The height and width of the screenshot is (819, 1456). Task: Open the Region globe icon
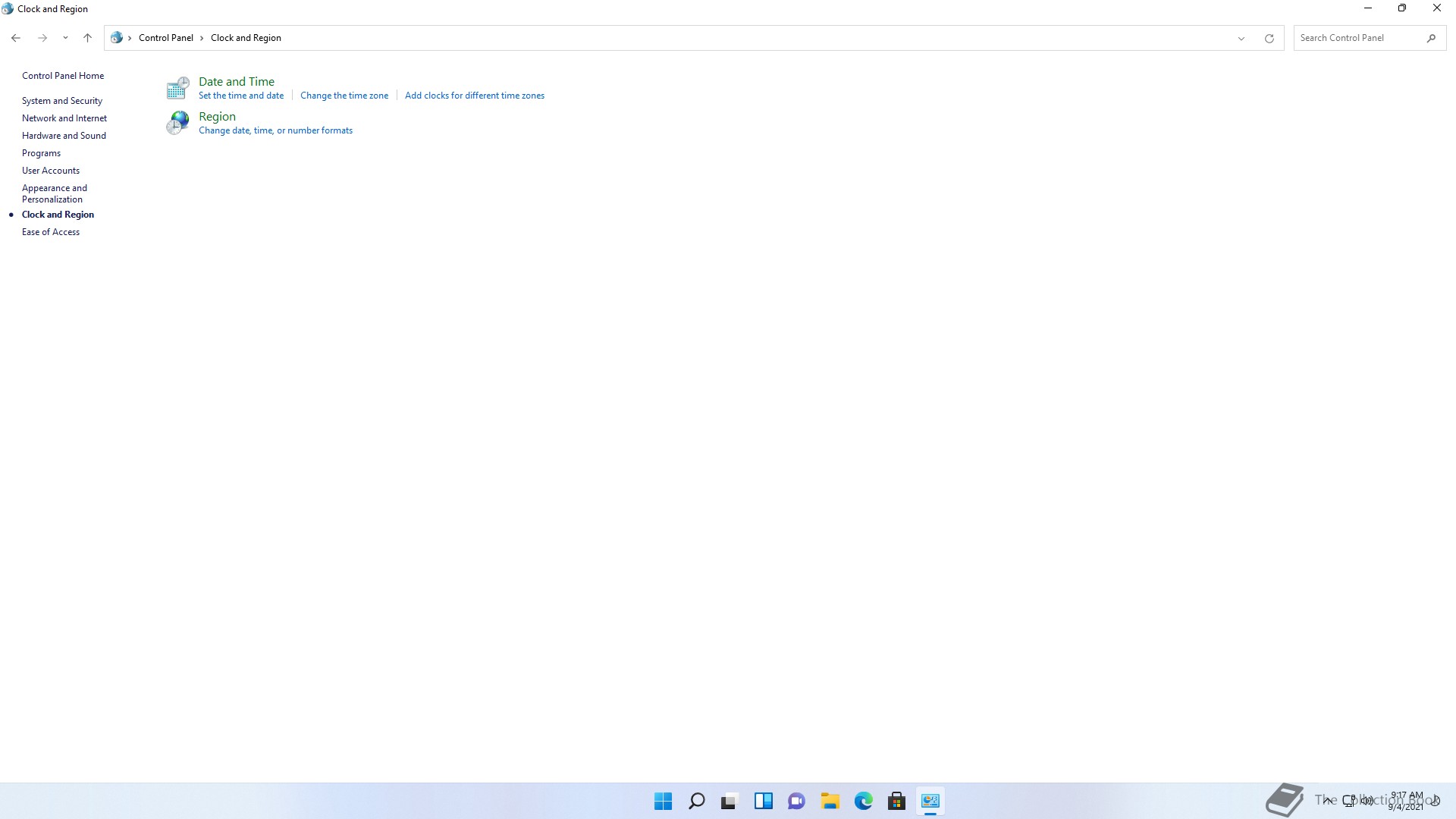177,123
